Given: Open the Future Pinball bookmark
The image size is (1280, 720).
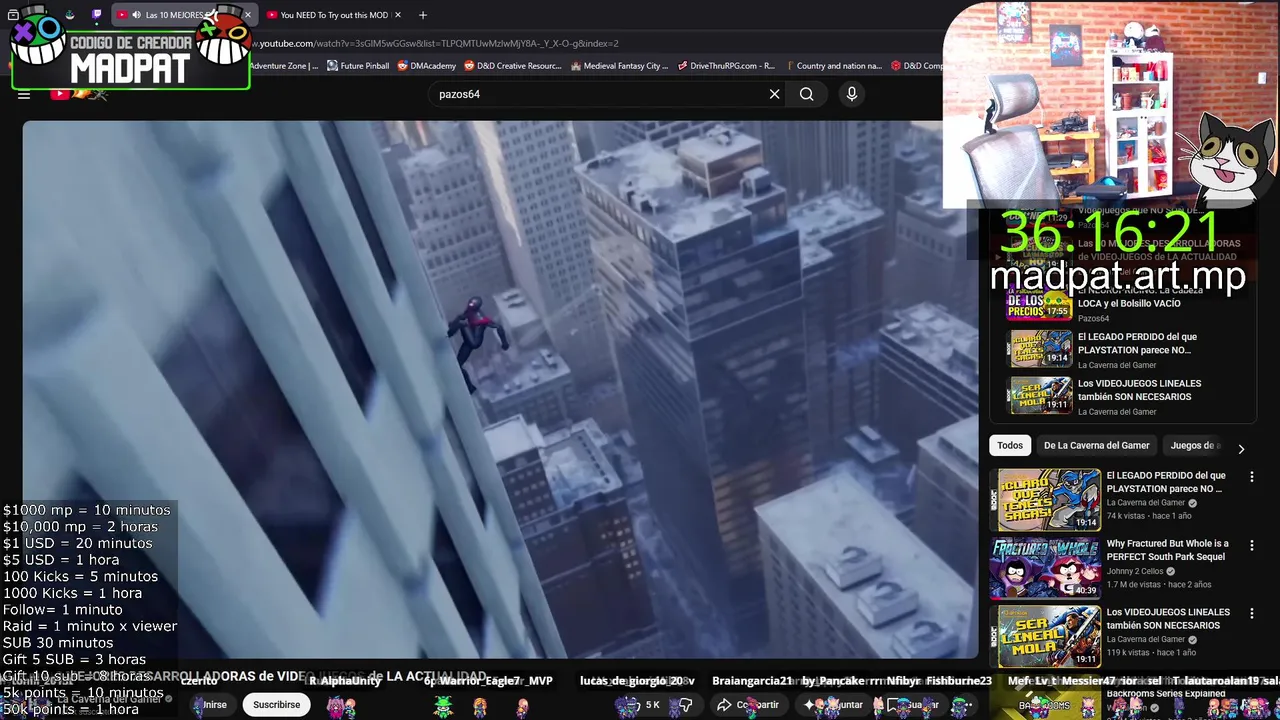Looking at the screenshot, I should 358,66.
